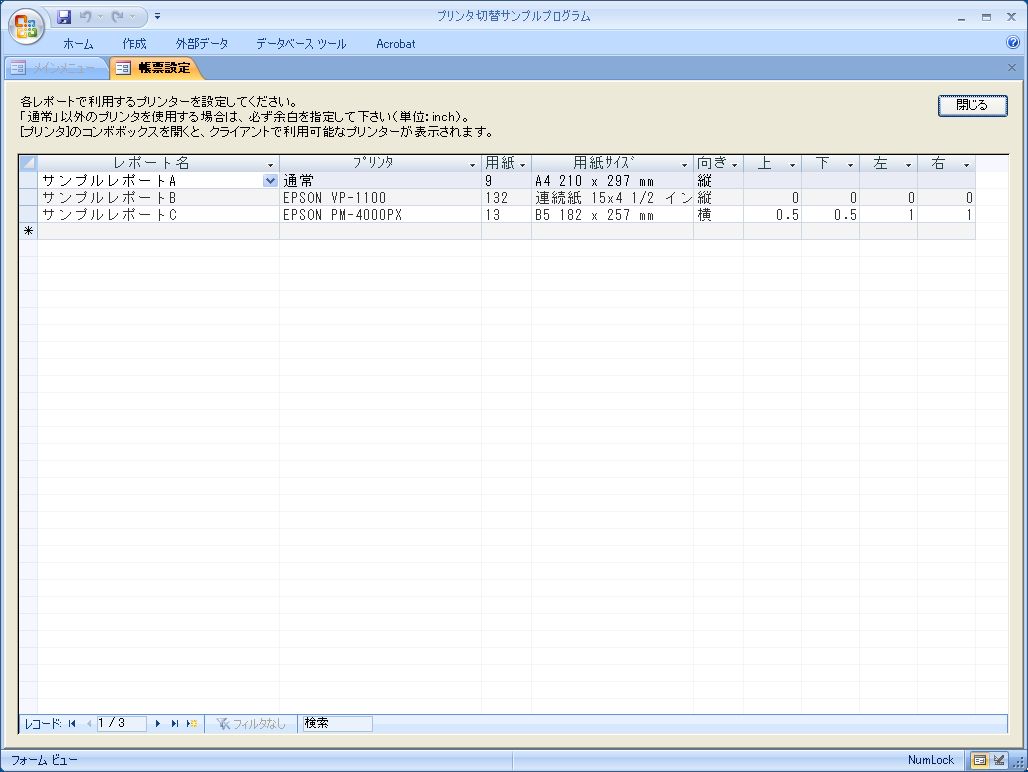The width and height of the screenshot is (1028, 772).
Task: Open the 用紙サイズ column header dropdown
Action: (x=685, y=164)
